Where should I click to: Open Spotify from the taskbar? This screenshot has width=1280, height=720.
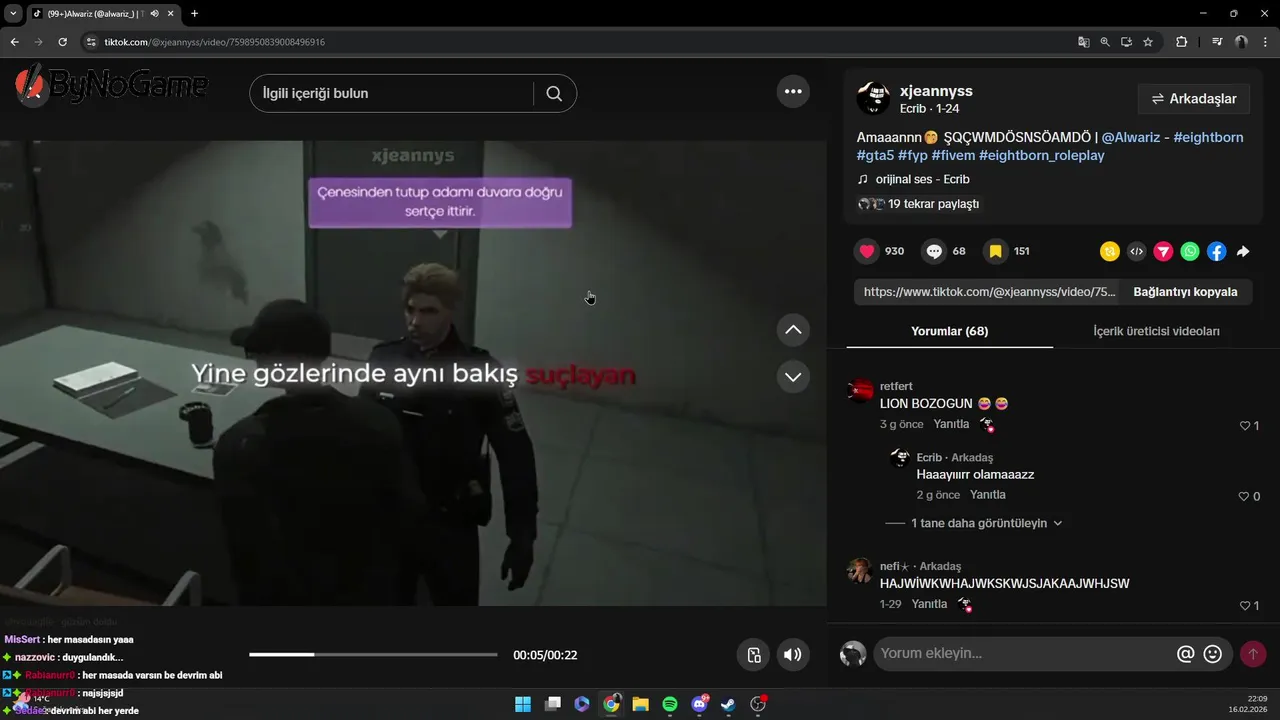670,704
